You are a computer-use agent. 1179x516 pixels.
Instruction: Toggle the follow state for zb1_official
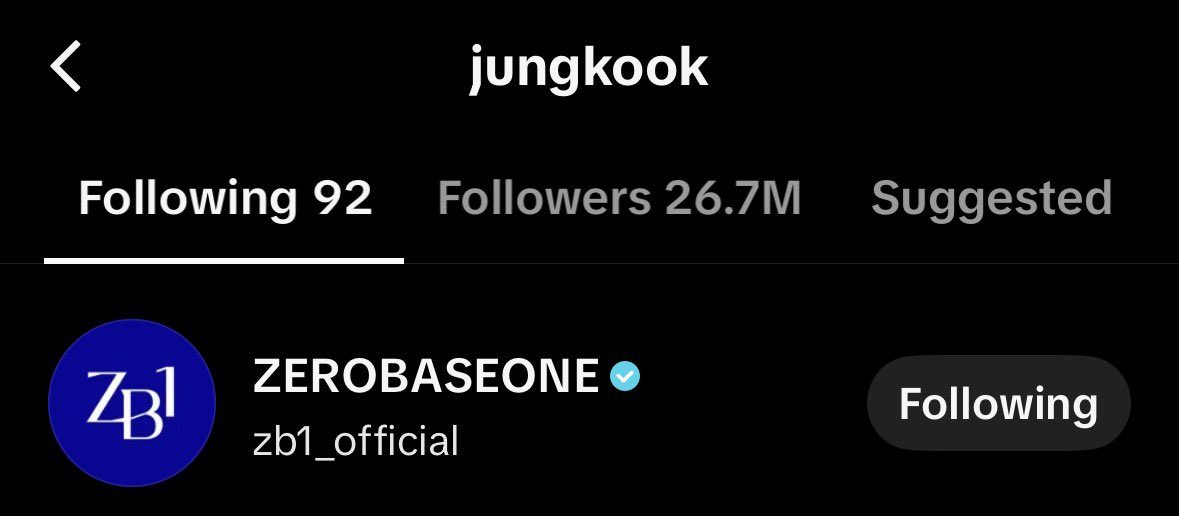(x=999, y=403)
